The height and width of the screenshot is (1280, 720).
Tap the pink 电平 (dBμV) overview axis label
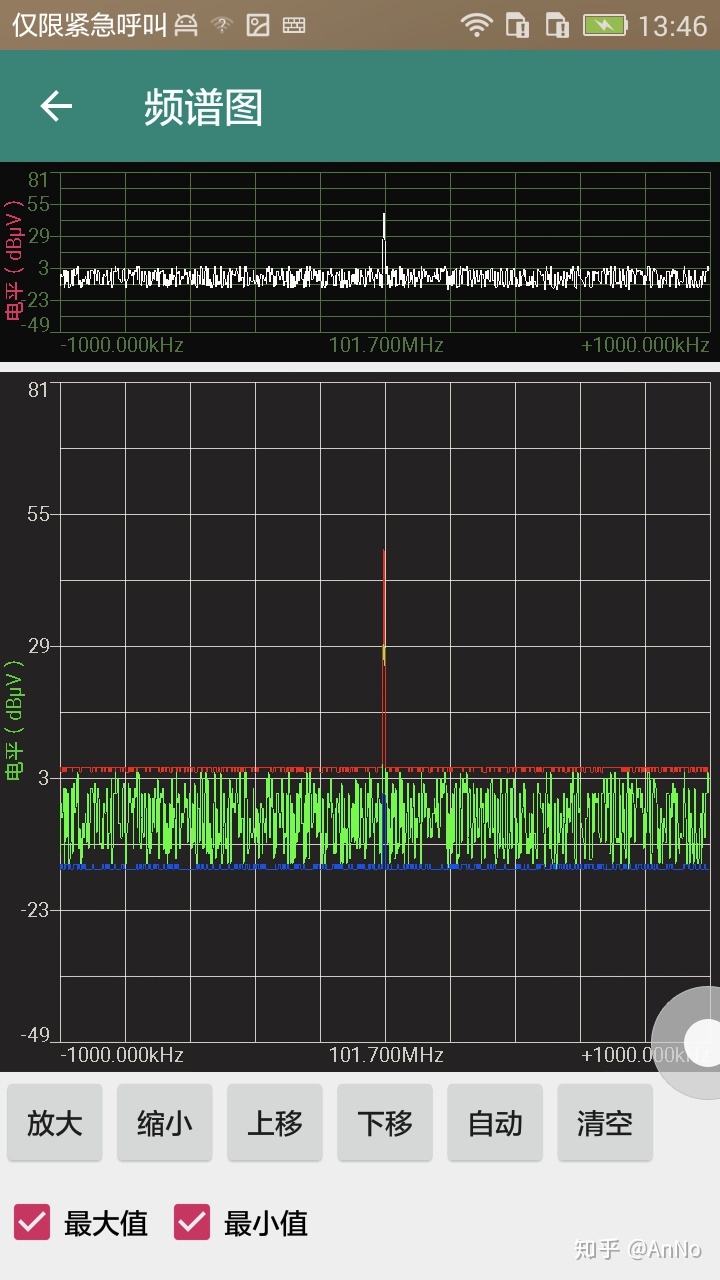click(x=14, y=260)
